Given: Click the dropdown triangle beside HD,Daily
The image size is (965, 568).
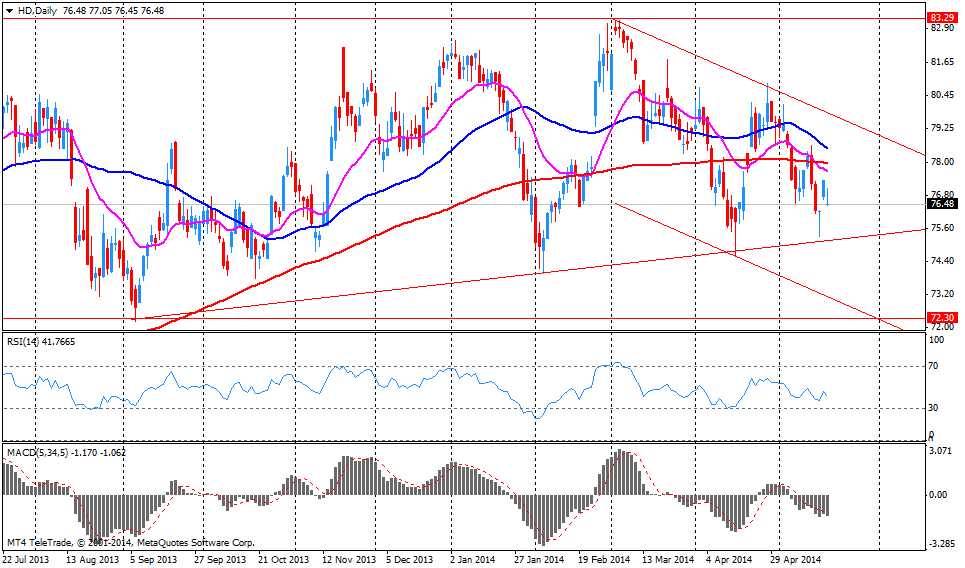Looking at the screenshot, I should click(9, 10).
